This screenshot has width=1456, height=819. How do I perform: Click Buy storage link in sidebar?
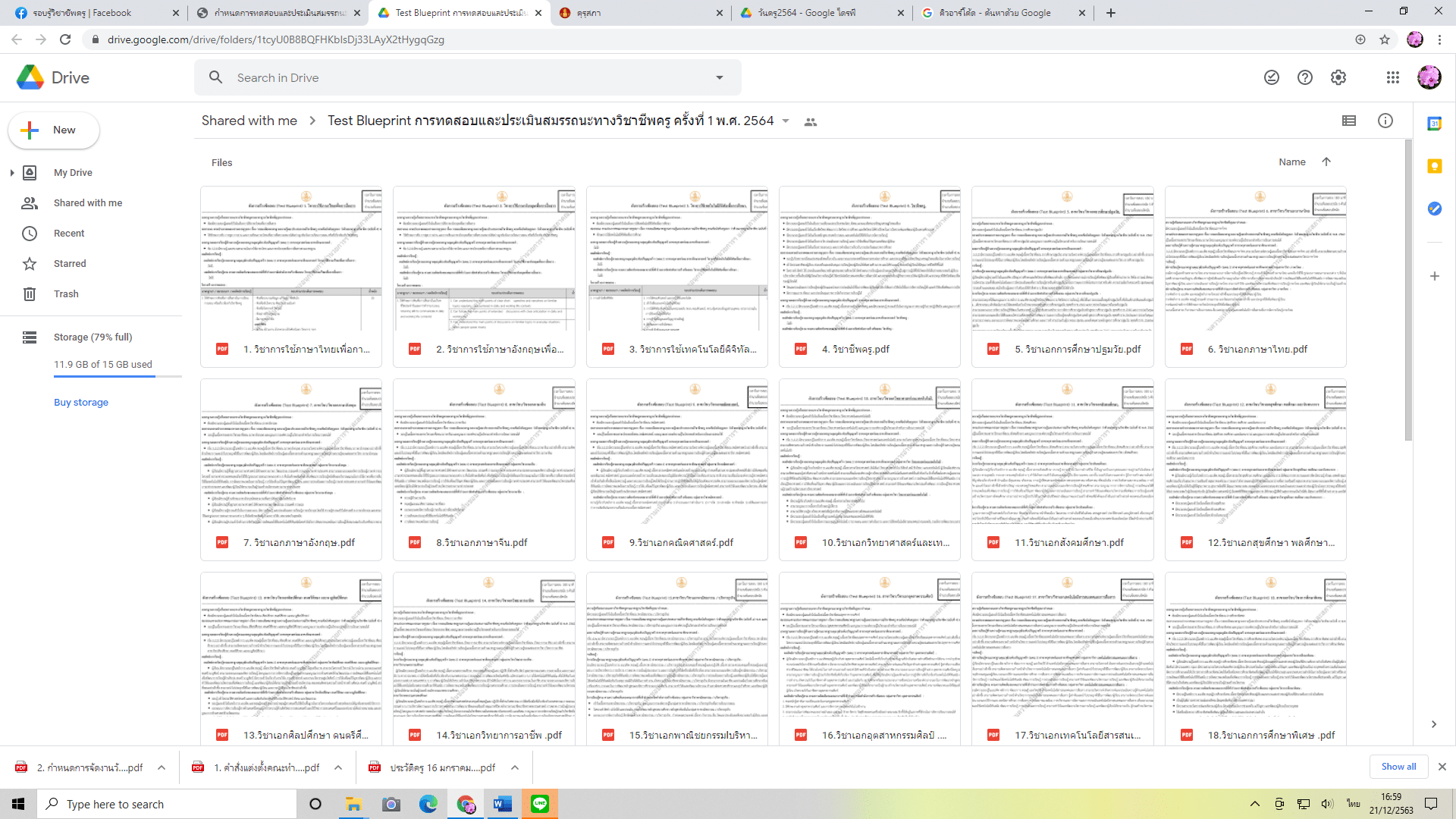coord(81,401)
